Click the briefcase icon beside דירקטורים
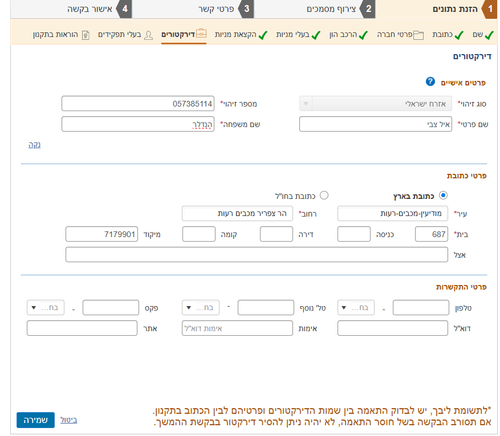Image resolution: width=500 pixels, height=436 pixels. pos(201,34)
